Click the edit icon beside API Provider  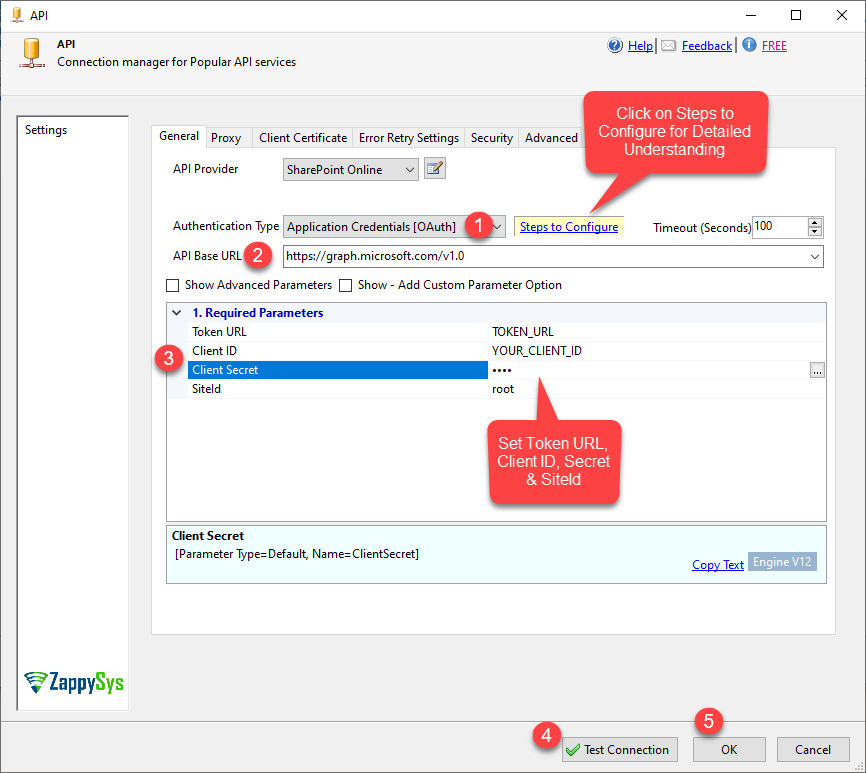click(x=435, y=168)
